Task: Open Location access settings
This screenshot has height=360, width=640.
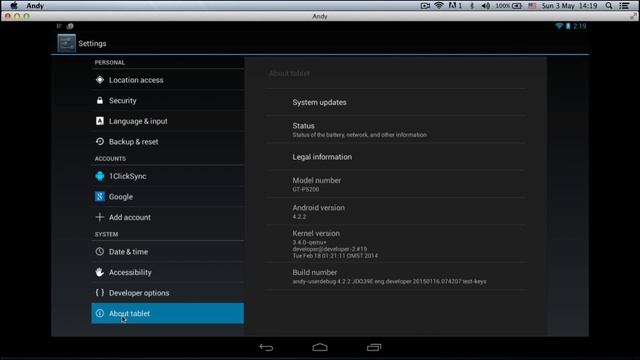Action: pyautogui.click(x=167, y=80)
